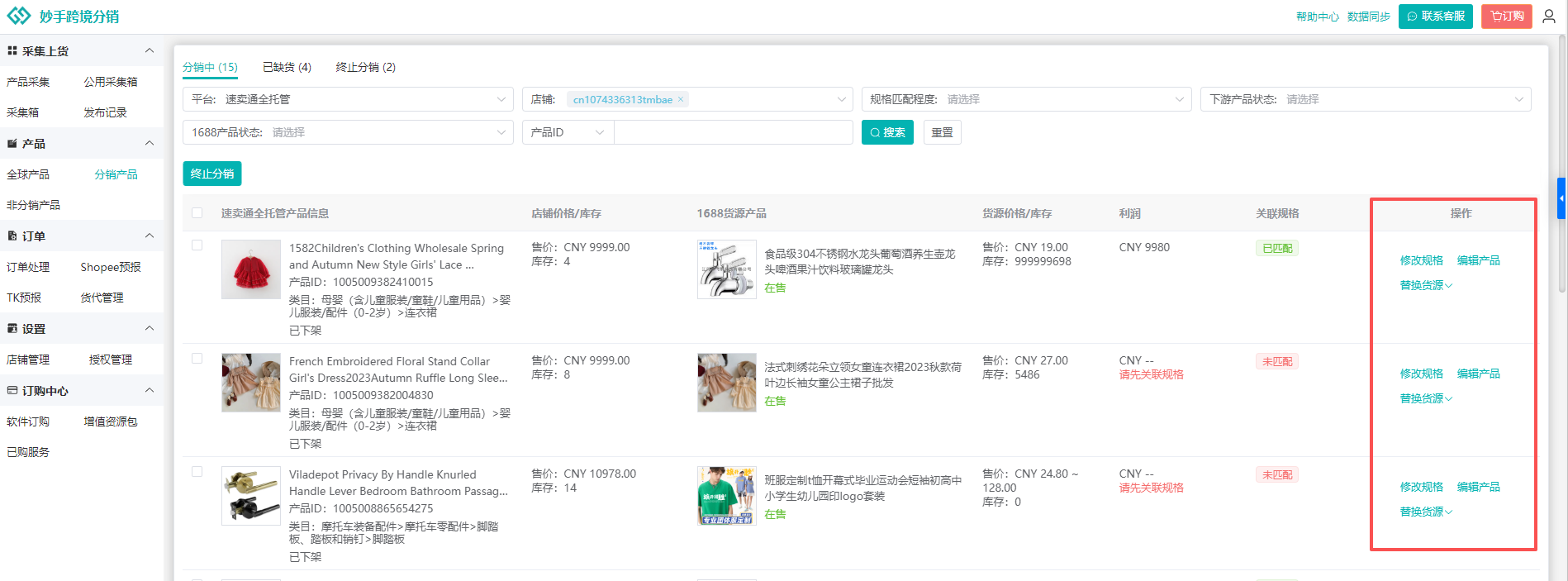The height and width of the screenshot is (581, 1568).
Task: Click 编辑产品 for the Viladepot row
Action: tap(1479, 488)
